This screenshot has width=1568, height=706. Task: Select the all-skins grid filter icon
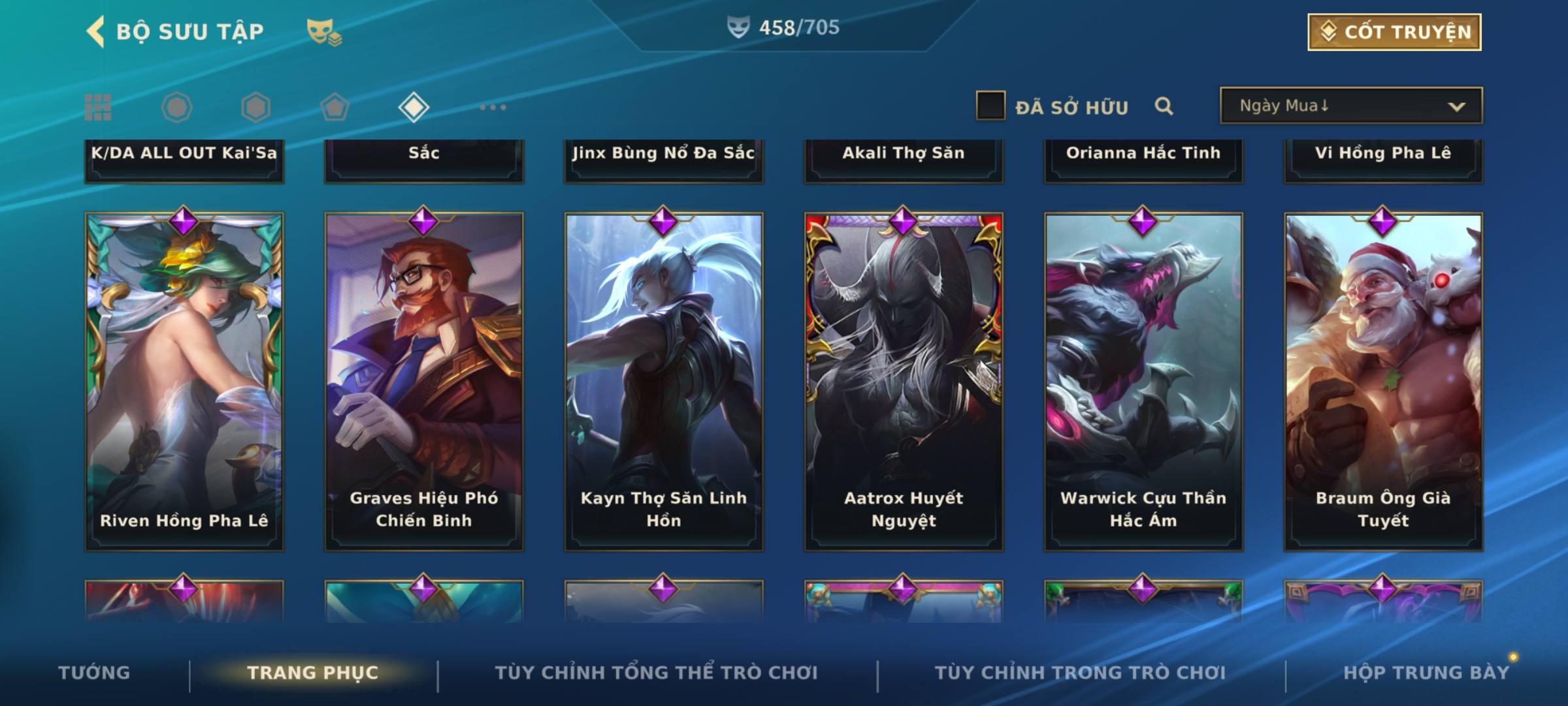pyautogui.click(x=98, y=107)
